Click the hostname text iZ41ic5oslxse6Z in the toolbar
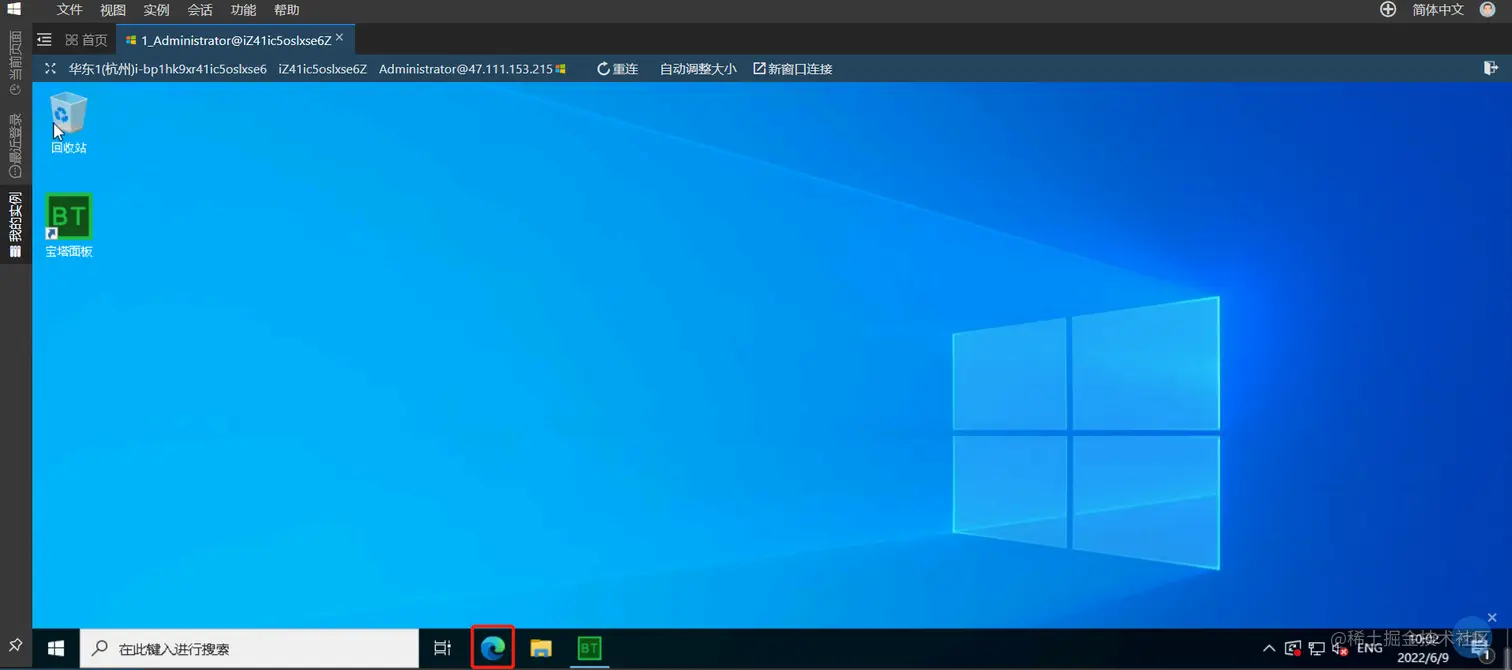The width and height of the screenshot is (1512, 670). (323, 69)
